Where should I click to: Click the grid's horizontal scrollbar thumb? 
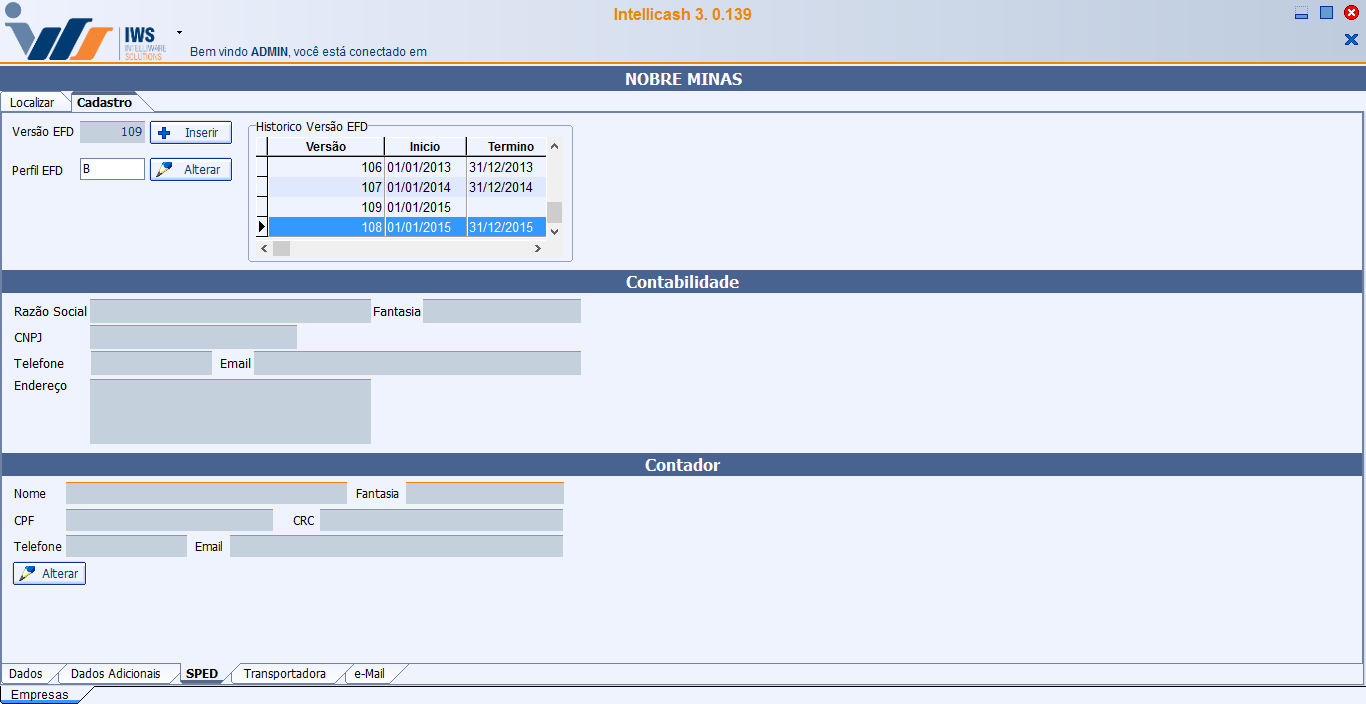point(281,248)
